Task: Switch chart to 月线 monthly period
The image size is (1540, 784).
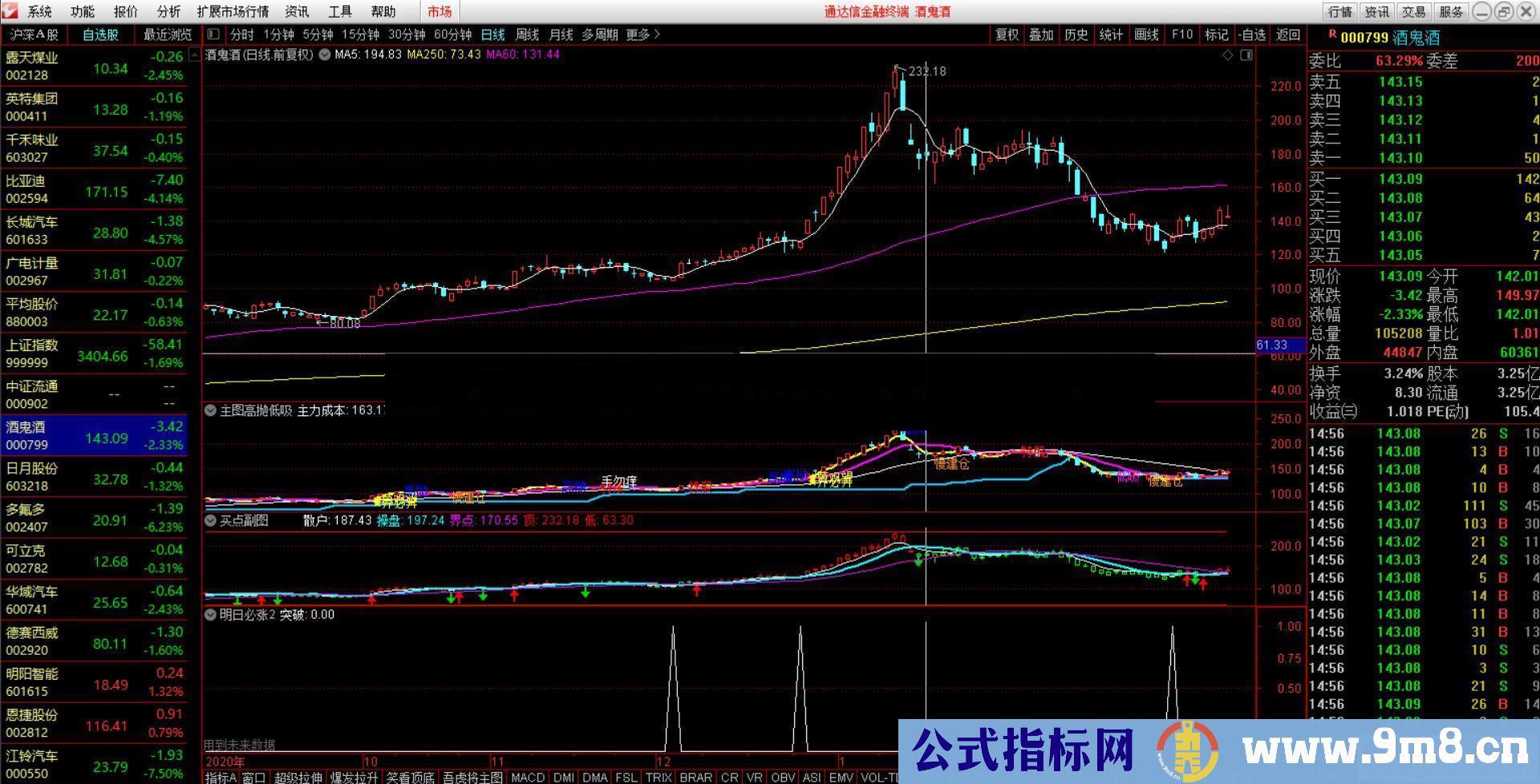Action: [561, 34]
